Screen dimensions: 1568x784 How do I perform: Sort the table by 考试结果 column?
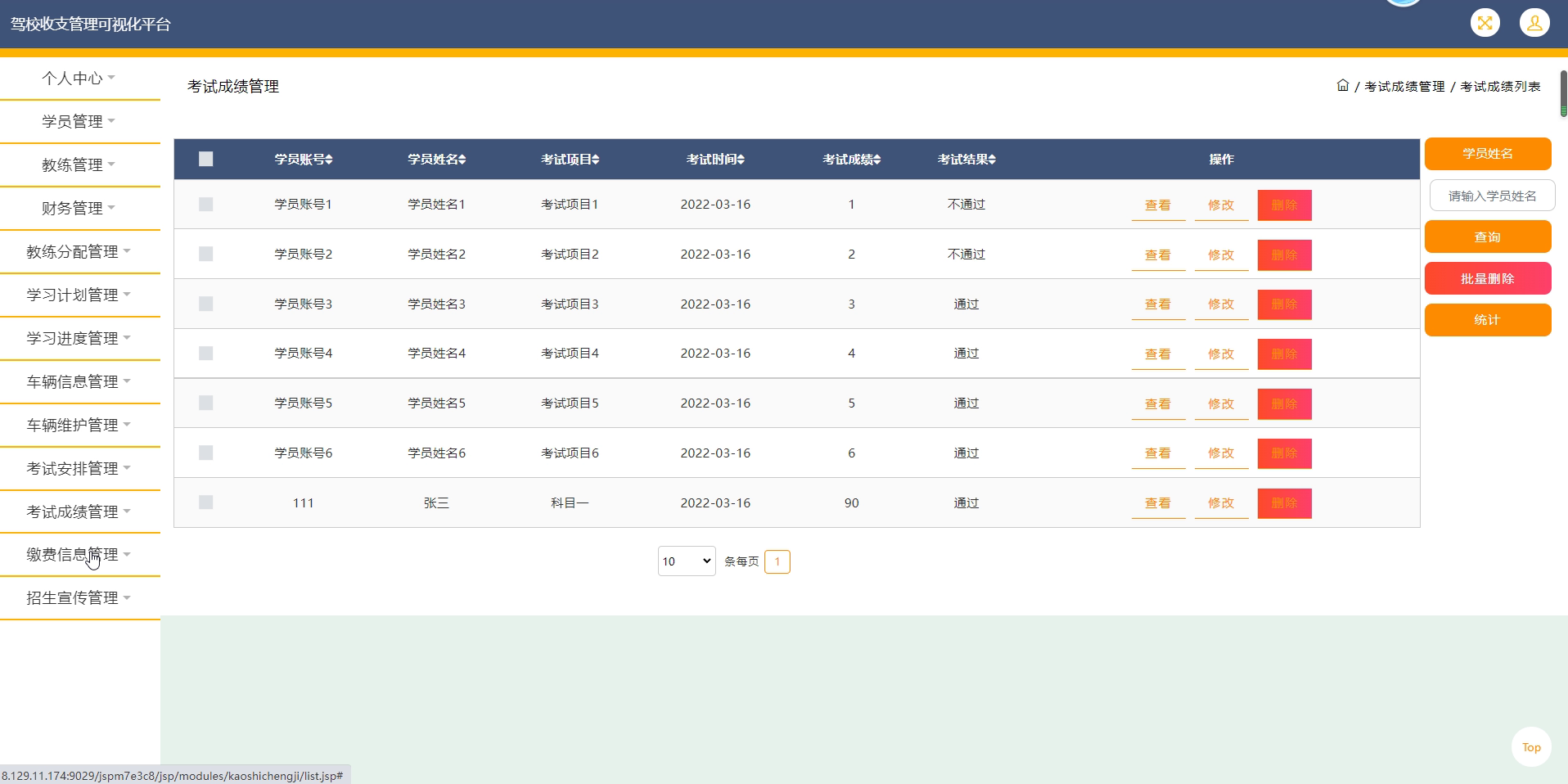pos(966,160)
